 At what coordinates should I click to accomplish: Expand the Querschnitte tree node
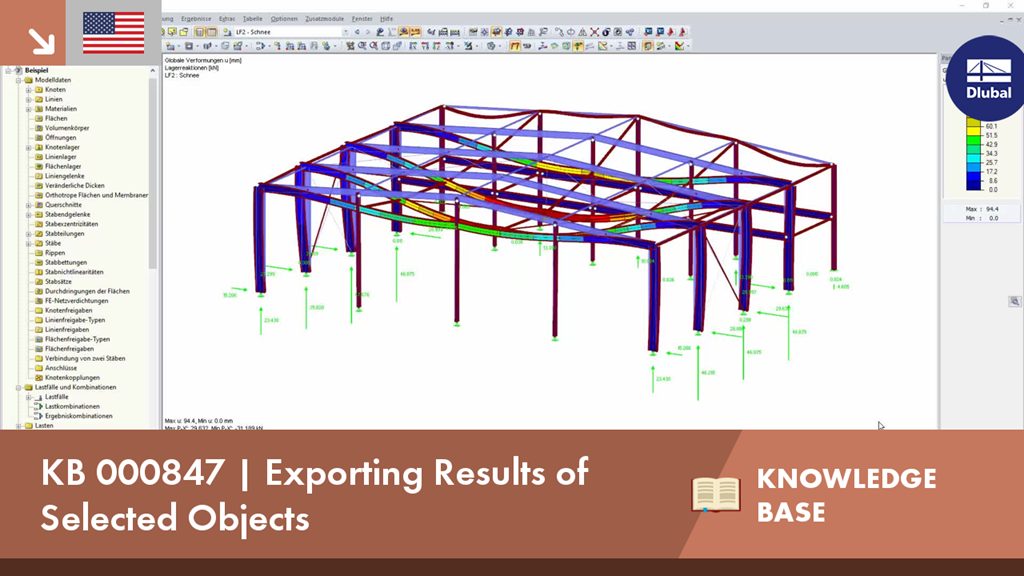tap(29, 205)
